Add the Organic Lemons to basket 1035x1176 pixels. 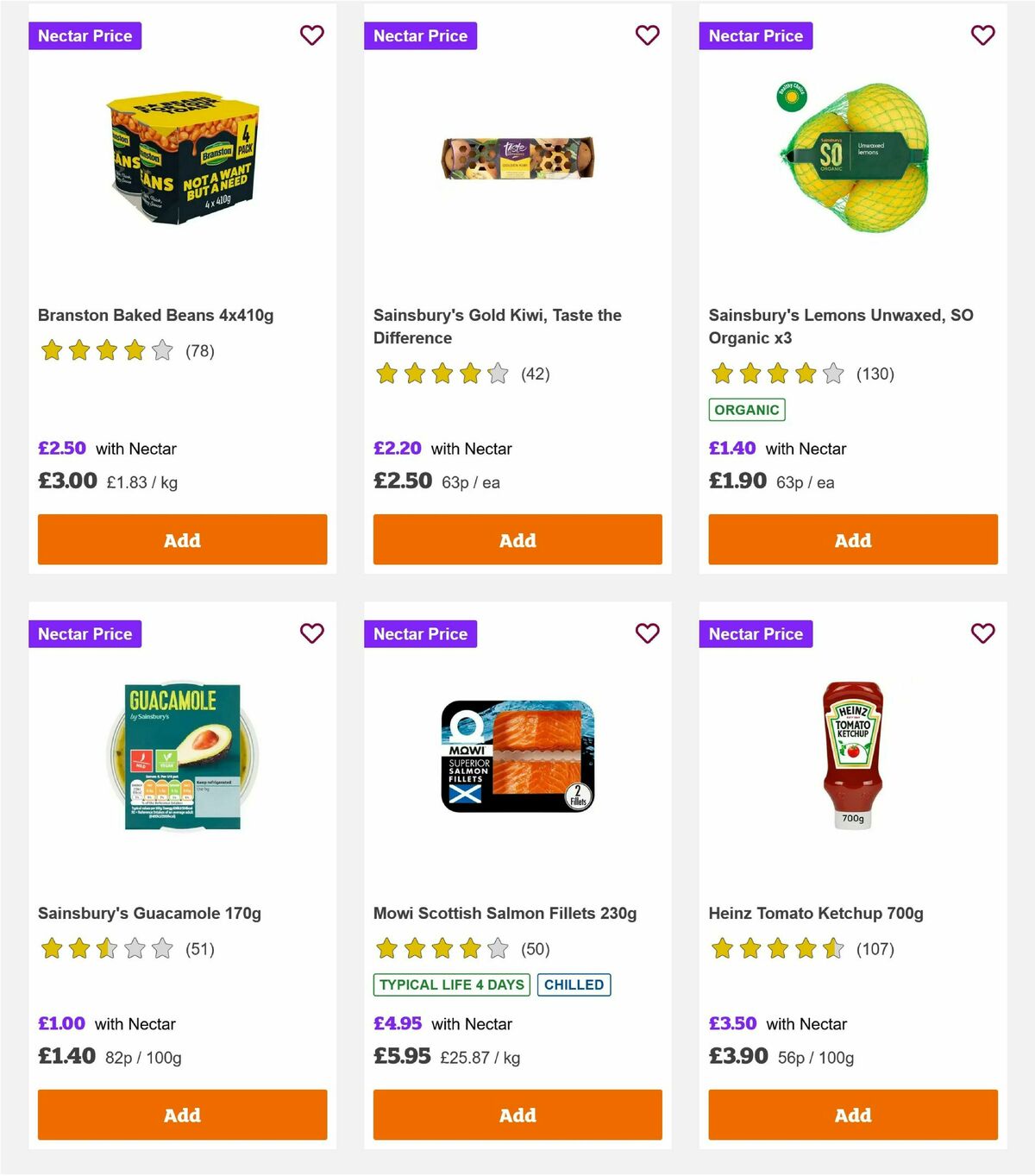tap(852, 539)
